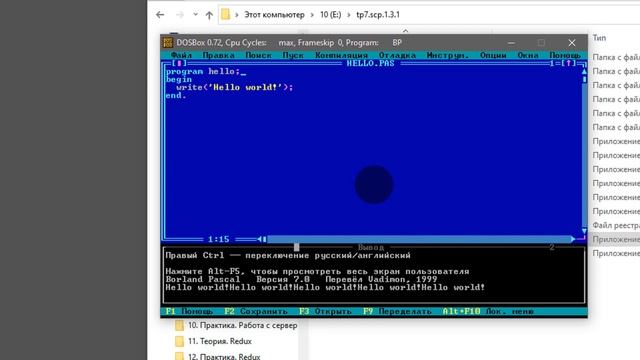Click the editor horizontal scrollbar left arrow
This screenshot has height=360, width=640.
259,239
